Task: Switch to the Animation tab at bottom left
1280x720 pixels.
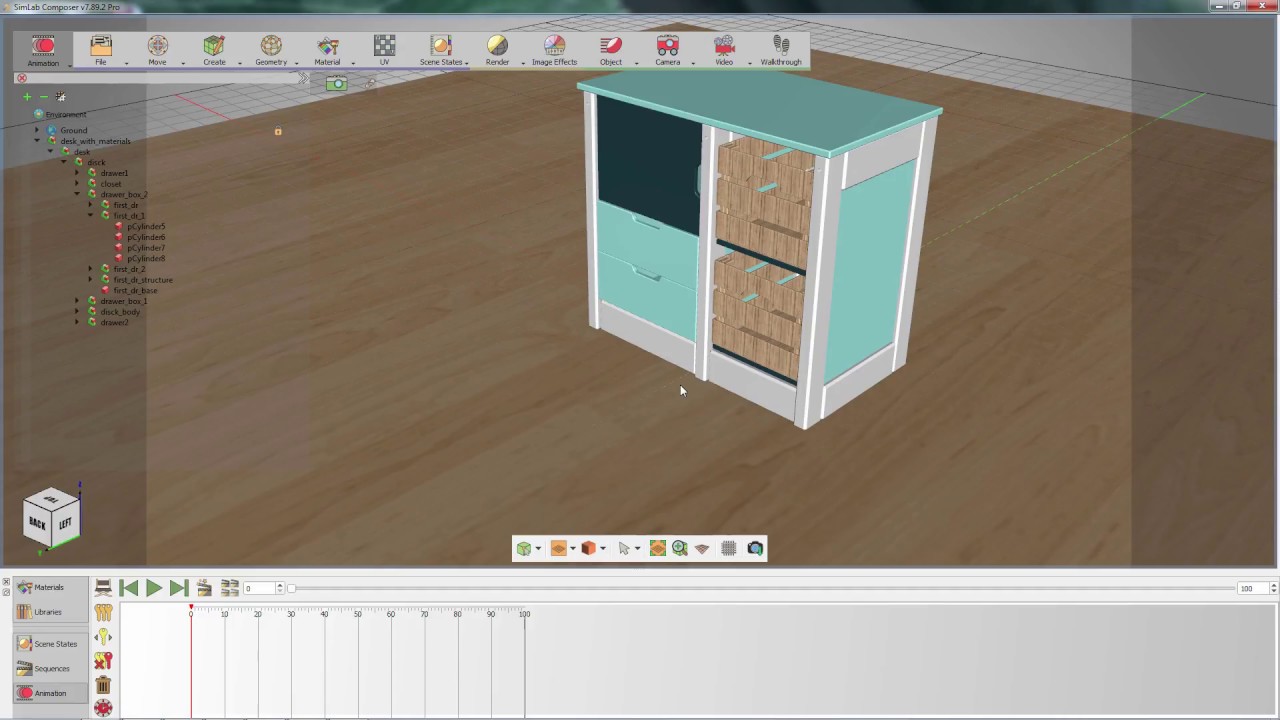Action: [x=49, y=693]
